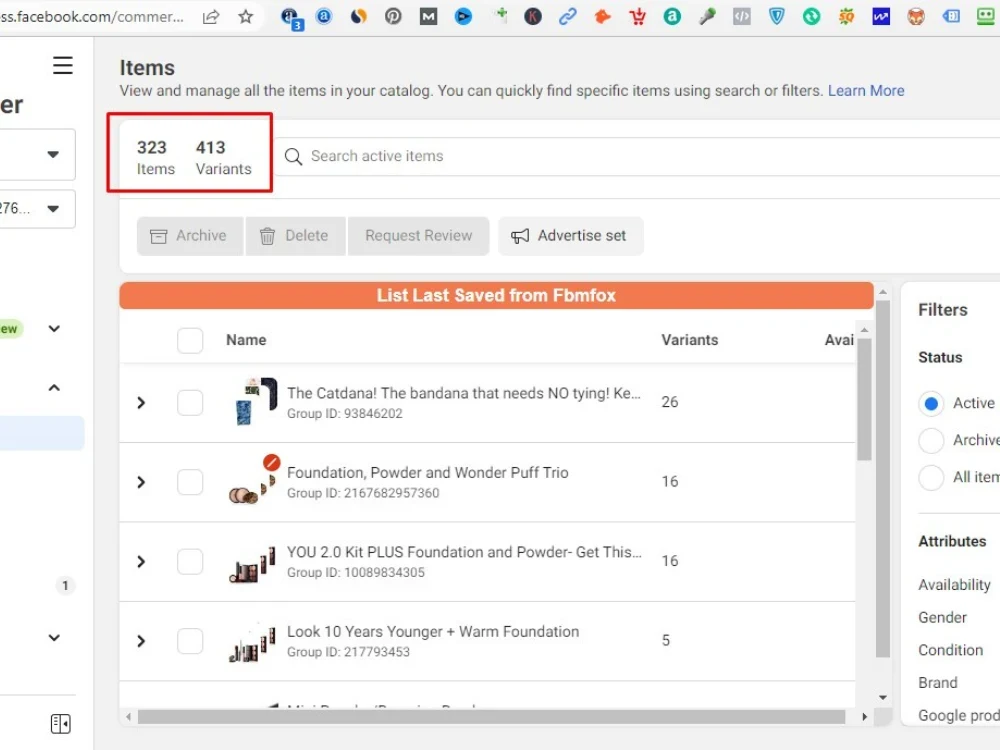Viewport: 1000px width, 750px height.
Task: Open the Pinterest extension icon
Action: coord(393,16)
